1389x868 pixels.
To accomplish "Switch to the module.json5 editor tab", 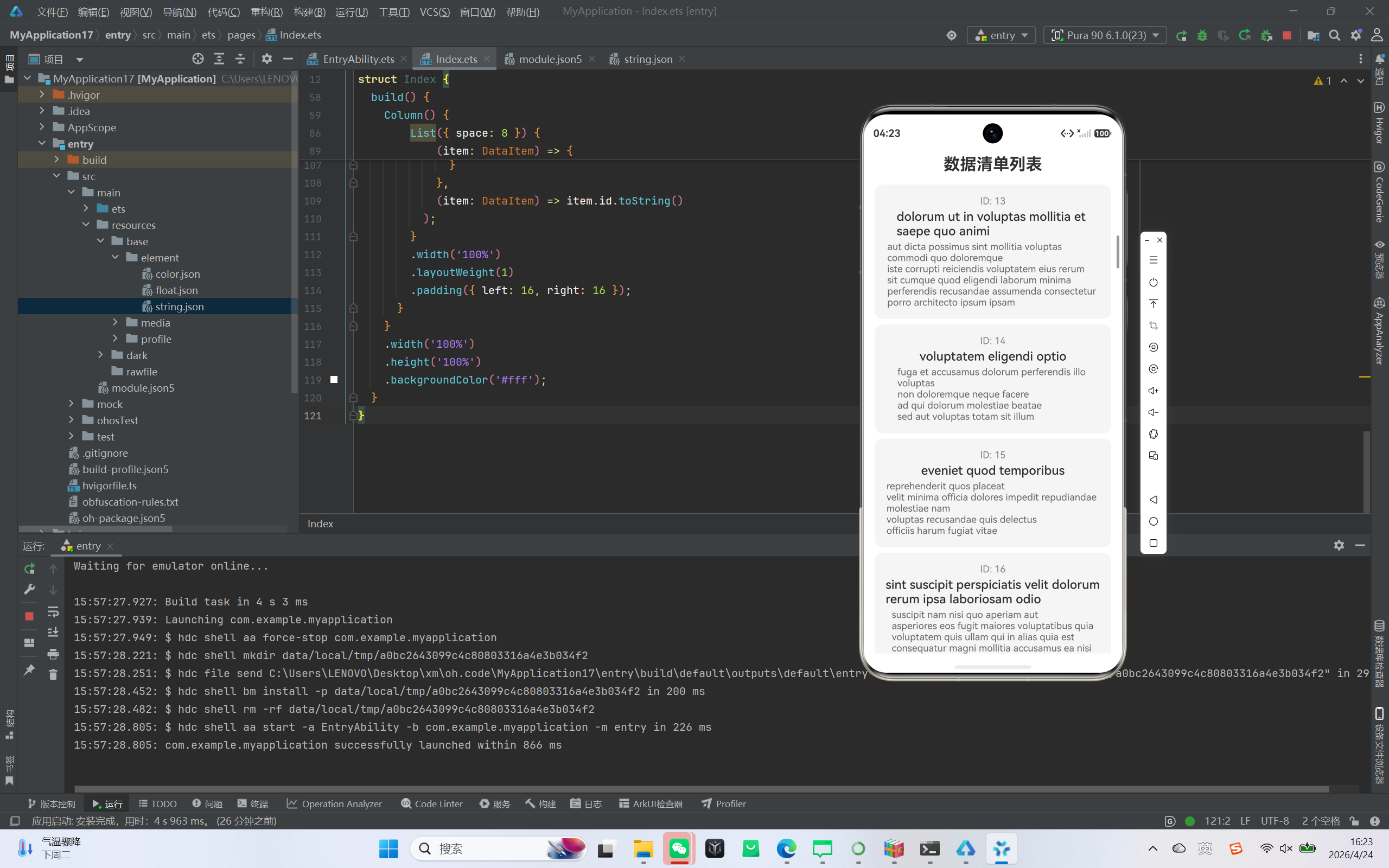I will (x=549, y=59).
